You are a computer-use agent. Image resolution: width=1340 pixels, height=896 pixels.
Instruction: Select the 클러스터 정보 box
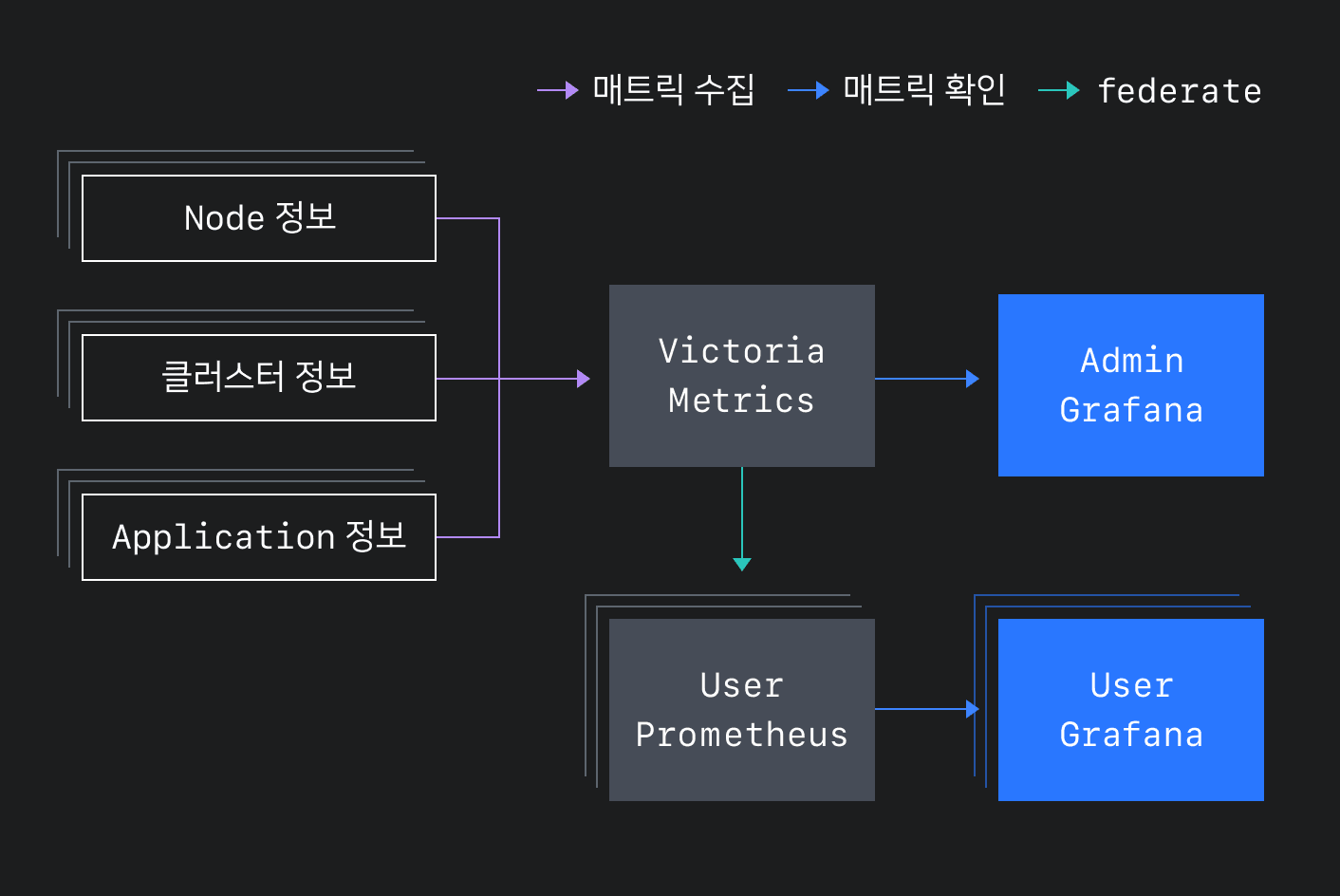point(259,378)
